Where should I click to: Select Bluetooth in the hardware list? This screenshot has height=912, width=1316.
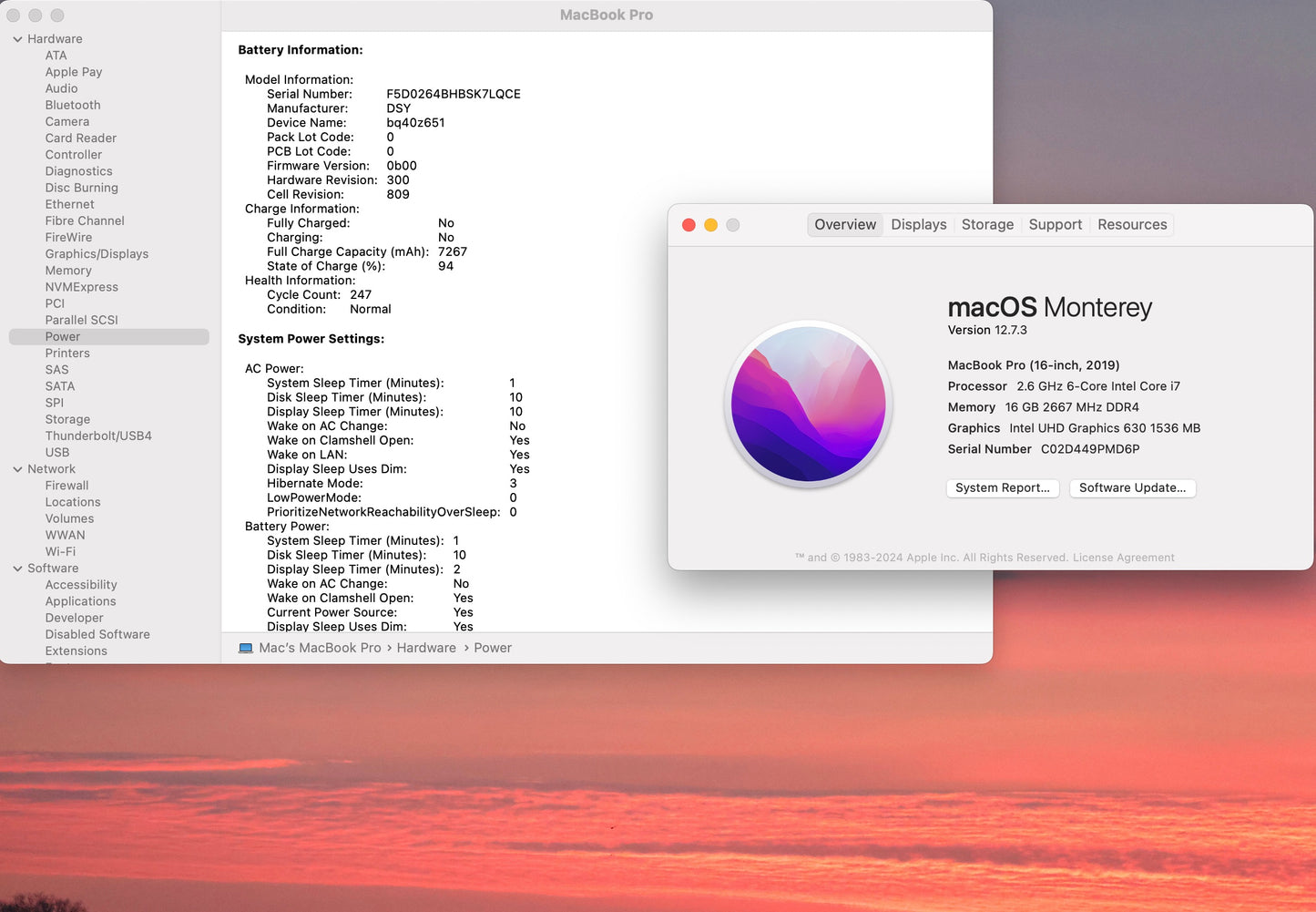pyautogui.click(x=73, y=106)
